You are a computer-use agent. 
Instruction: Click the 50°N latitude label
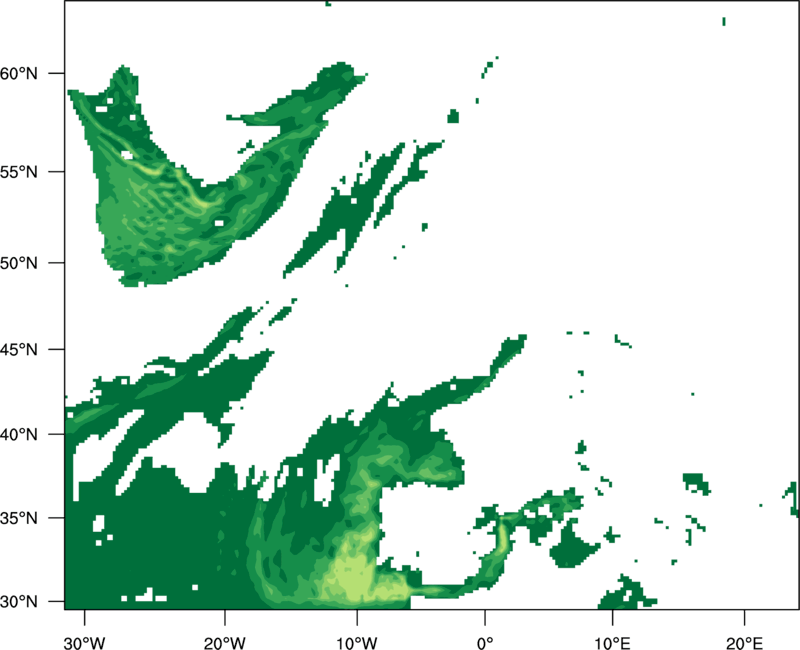click(x=18, y=263)
